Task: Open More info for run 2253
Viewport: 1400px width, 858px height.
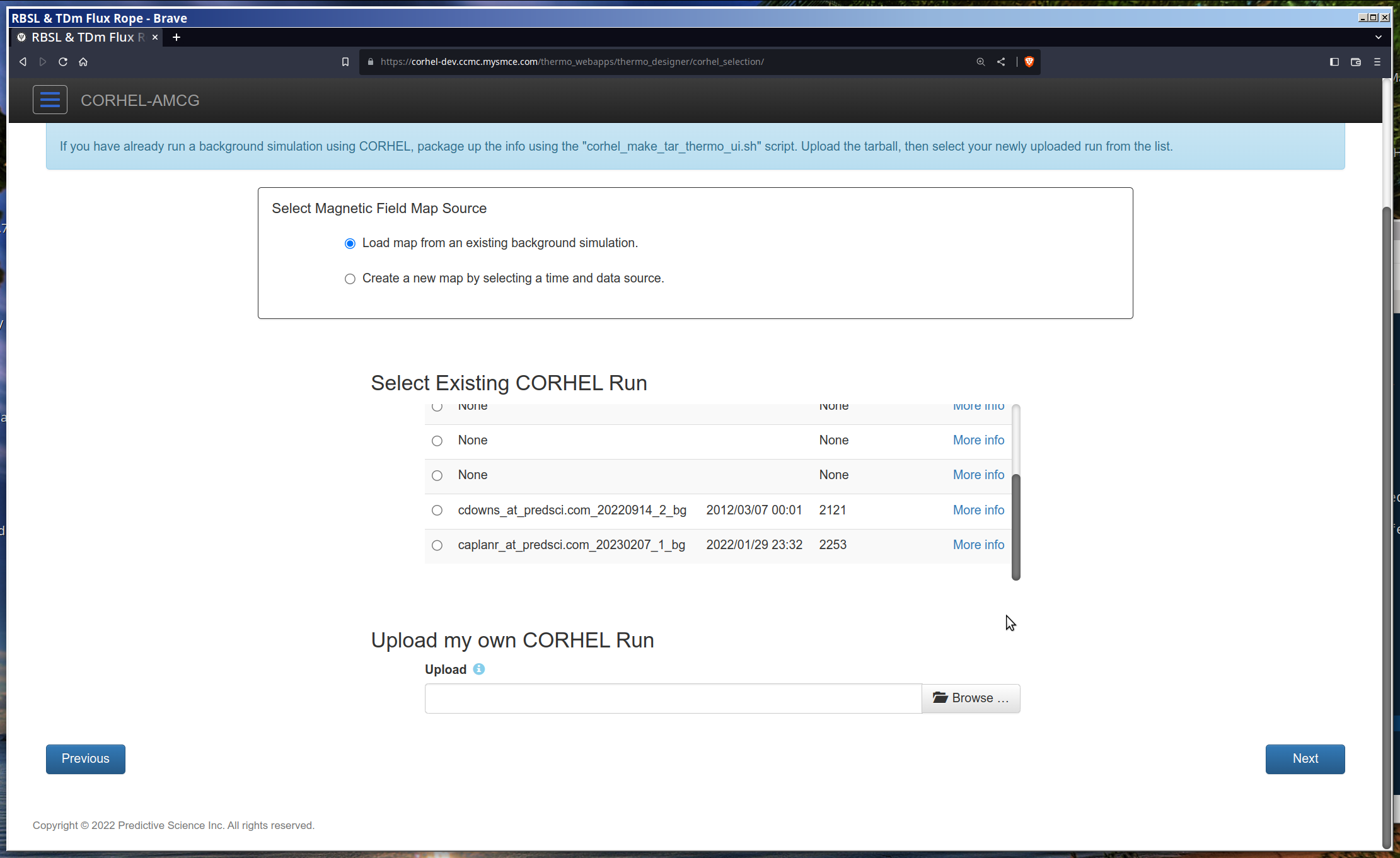Action: coord(978,545)
